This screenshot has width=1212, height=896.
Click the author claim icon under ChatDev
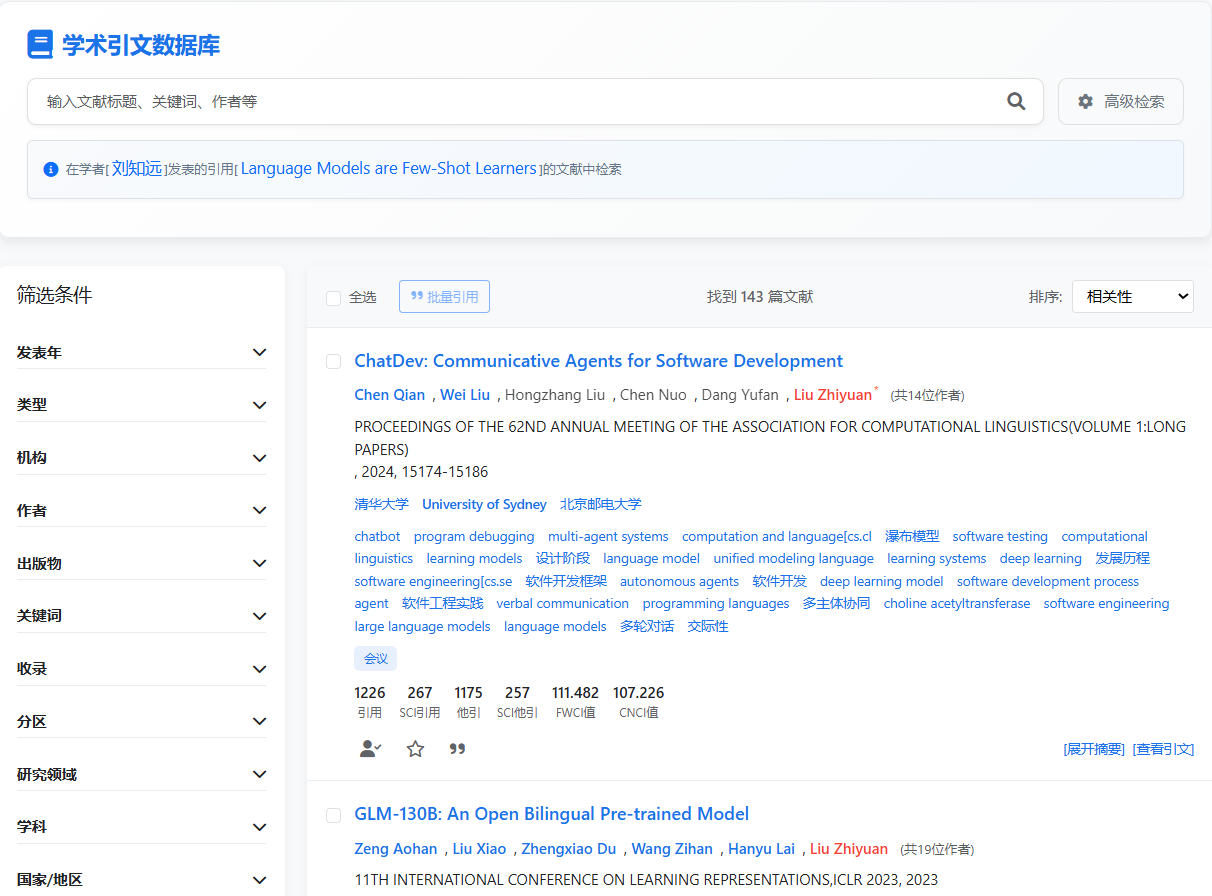(370, 748)
